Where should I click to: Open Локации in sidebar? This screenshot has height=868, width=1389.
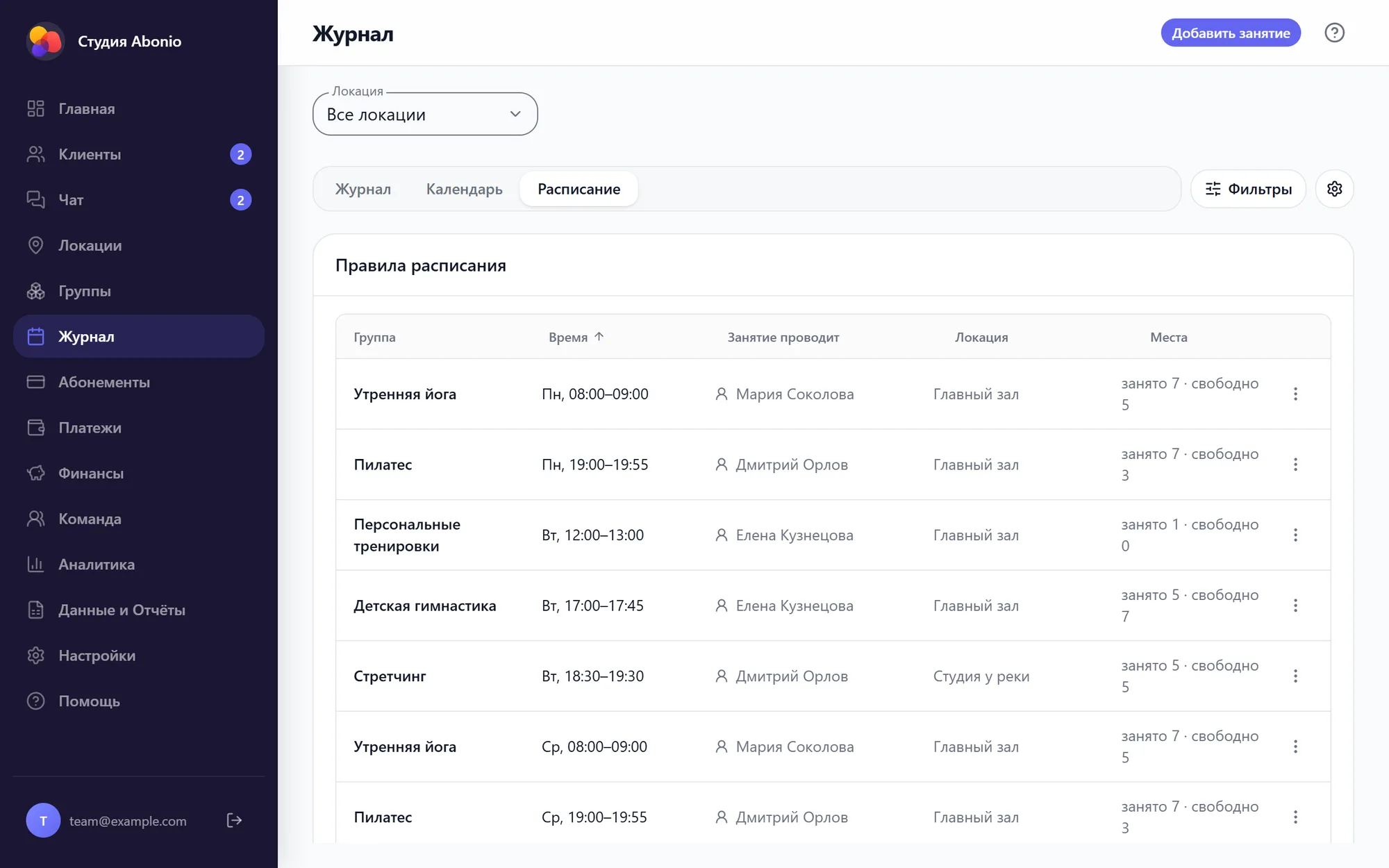coord(139,245)
